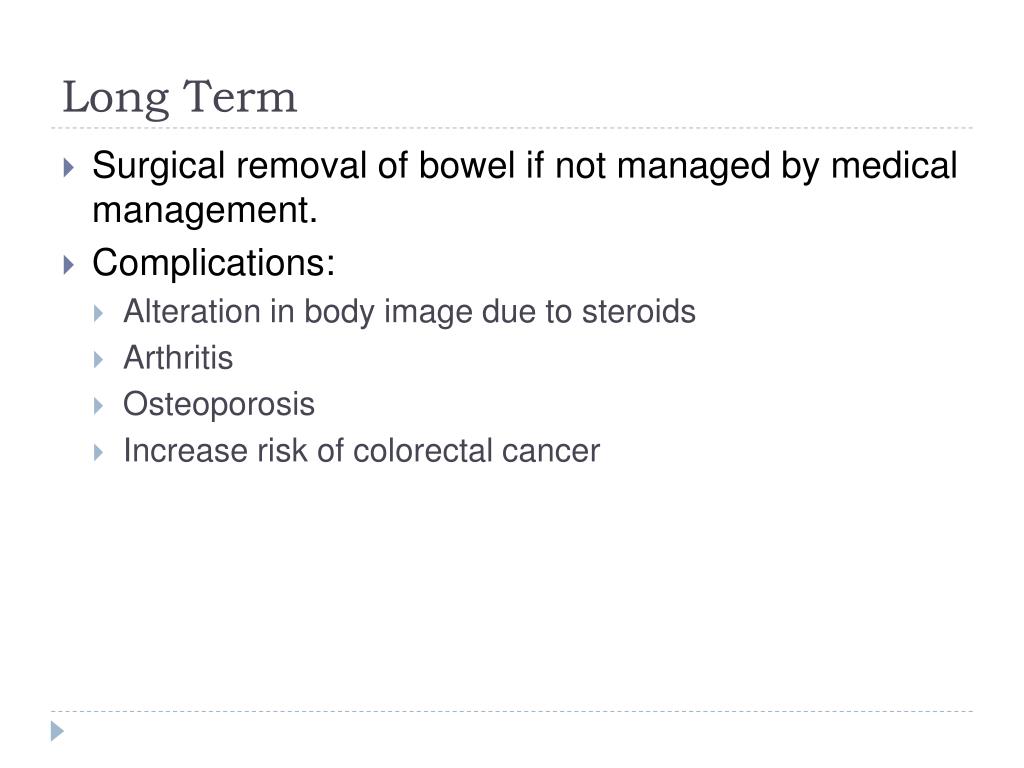Click the word steroids in the first sub-item
Screen dimensions: 1024x768
click(638, 312)
